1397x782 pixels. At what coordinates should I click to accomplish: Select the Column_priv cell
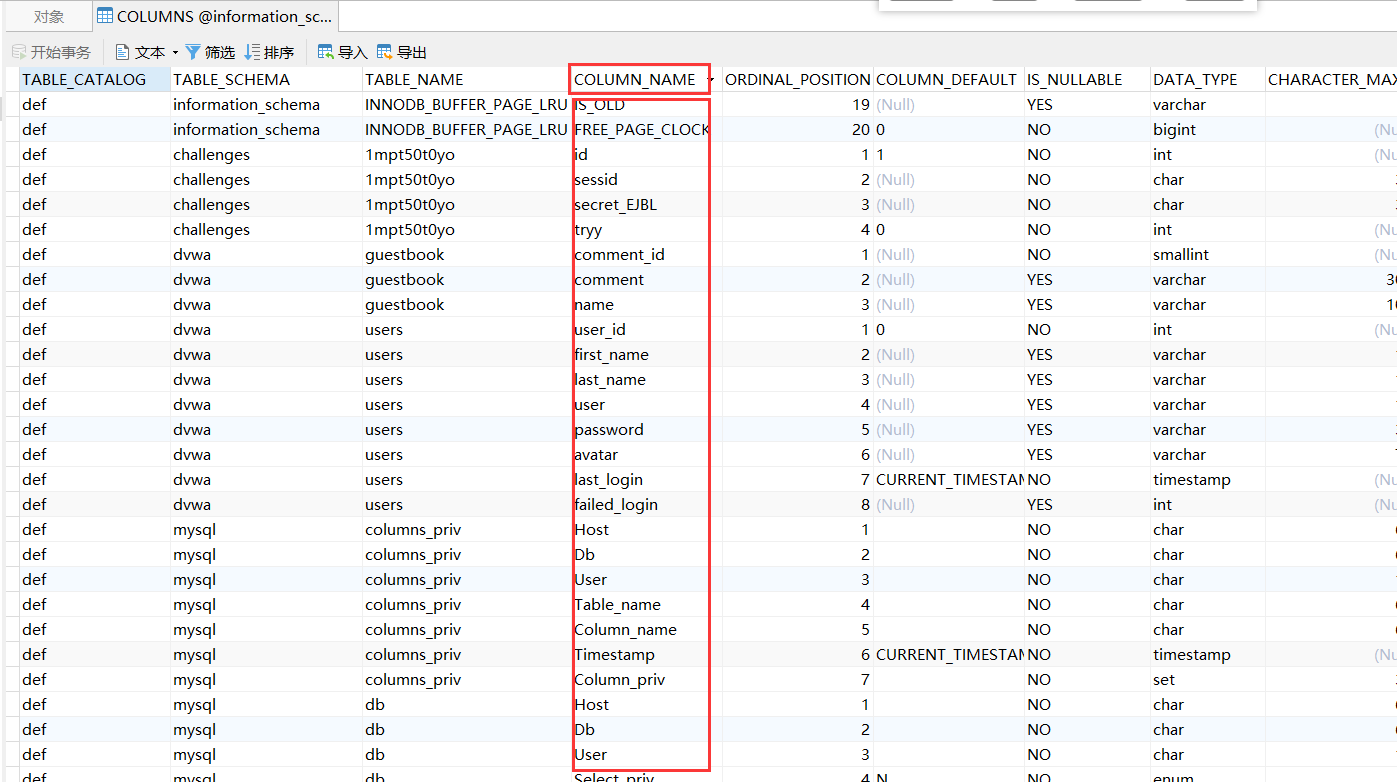point(646,680)
